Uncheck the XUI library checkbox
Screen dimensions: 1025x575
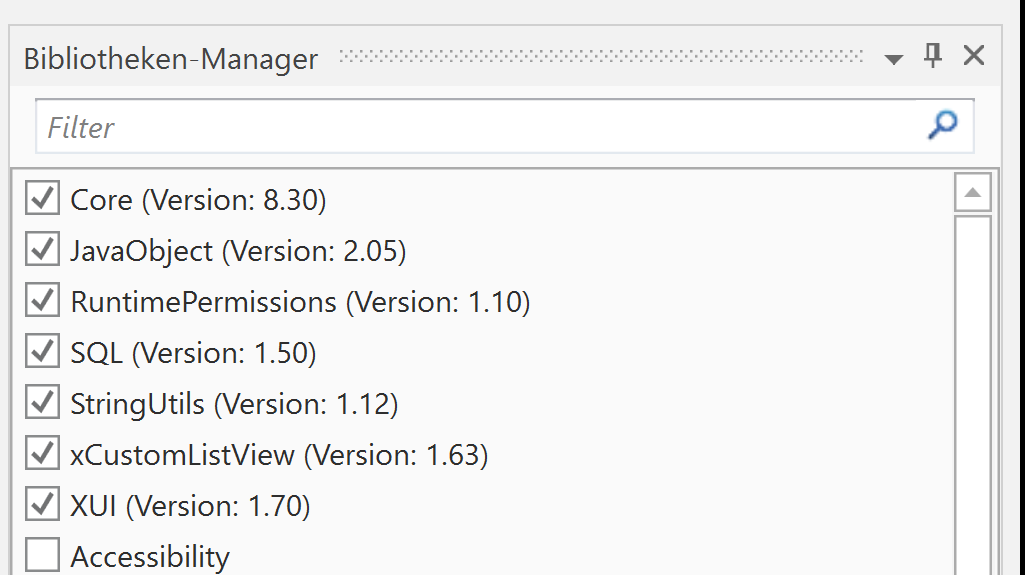pyautogui.click(x=42, y=505)
